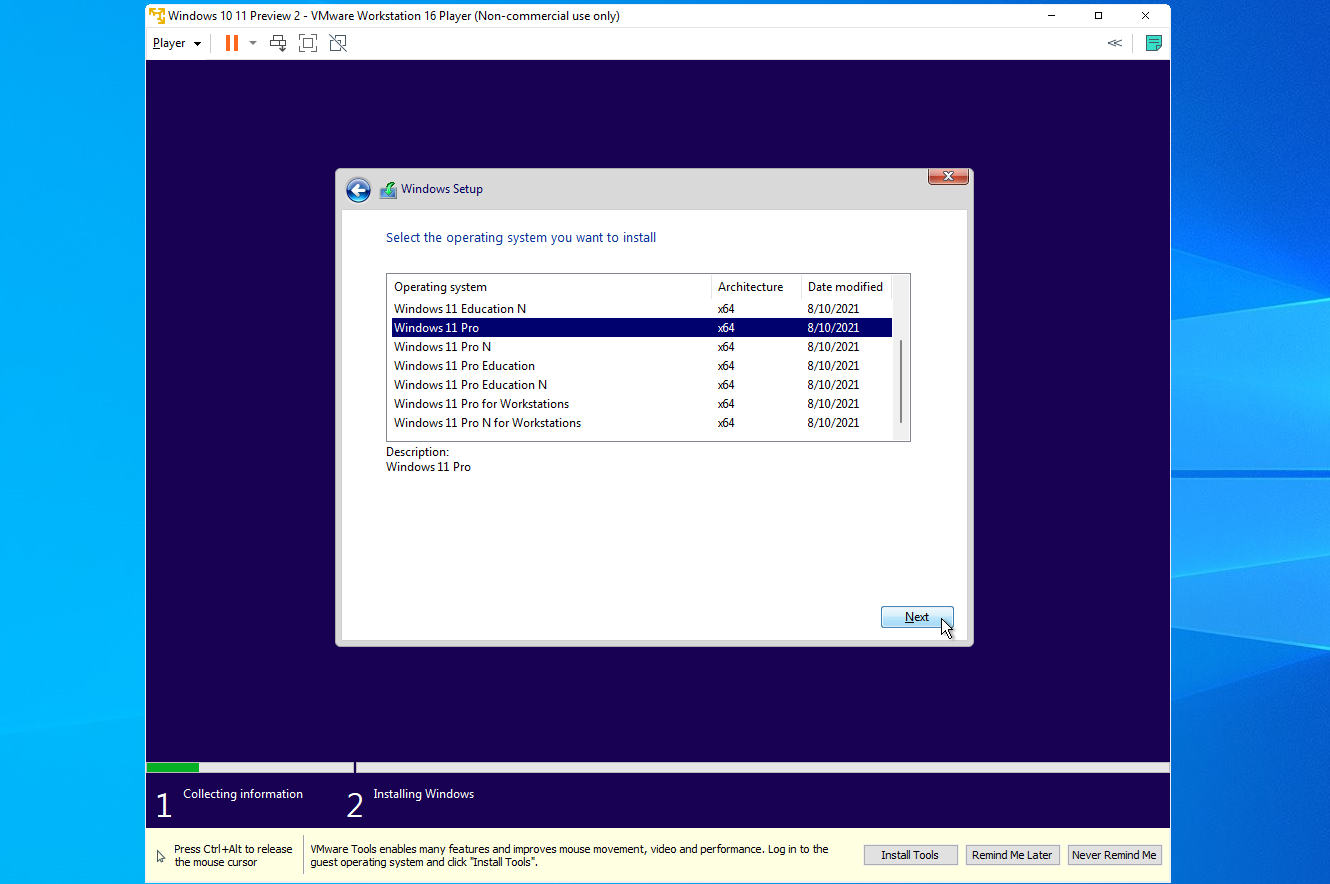Minimize the VMware Player window
Image resolution: width=1330 pixels, height=884 pixels.
[x=1052, y=15]
